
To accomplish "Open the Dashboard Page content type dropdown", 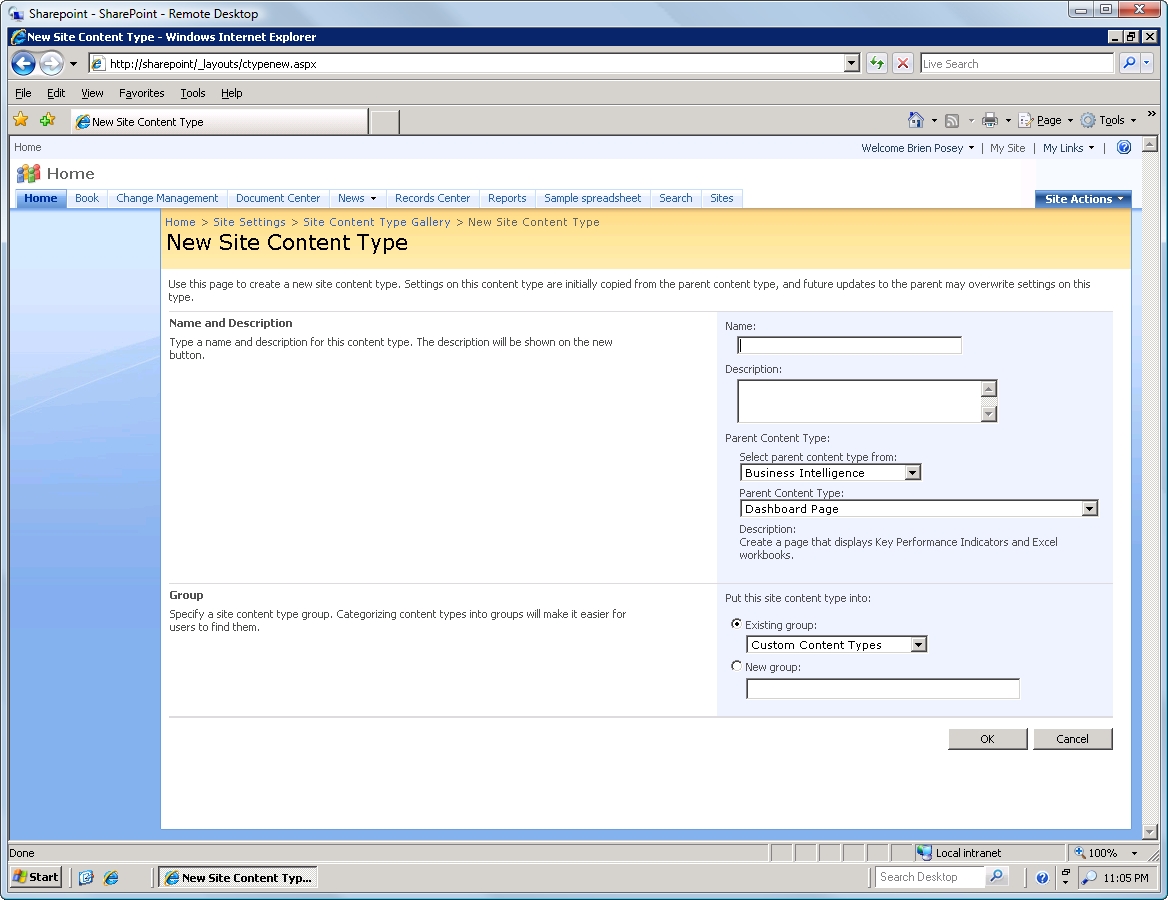I will click(x=1089, y=509).
